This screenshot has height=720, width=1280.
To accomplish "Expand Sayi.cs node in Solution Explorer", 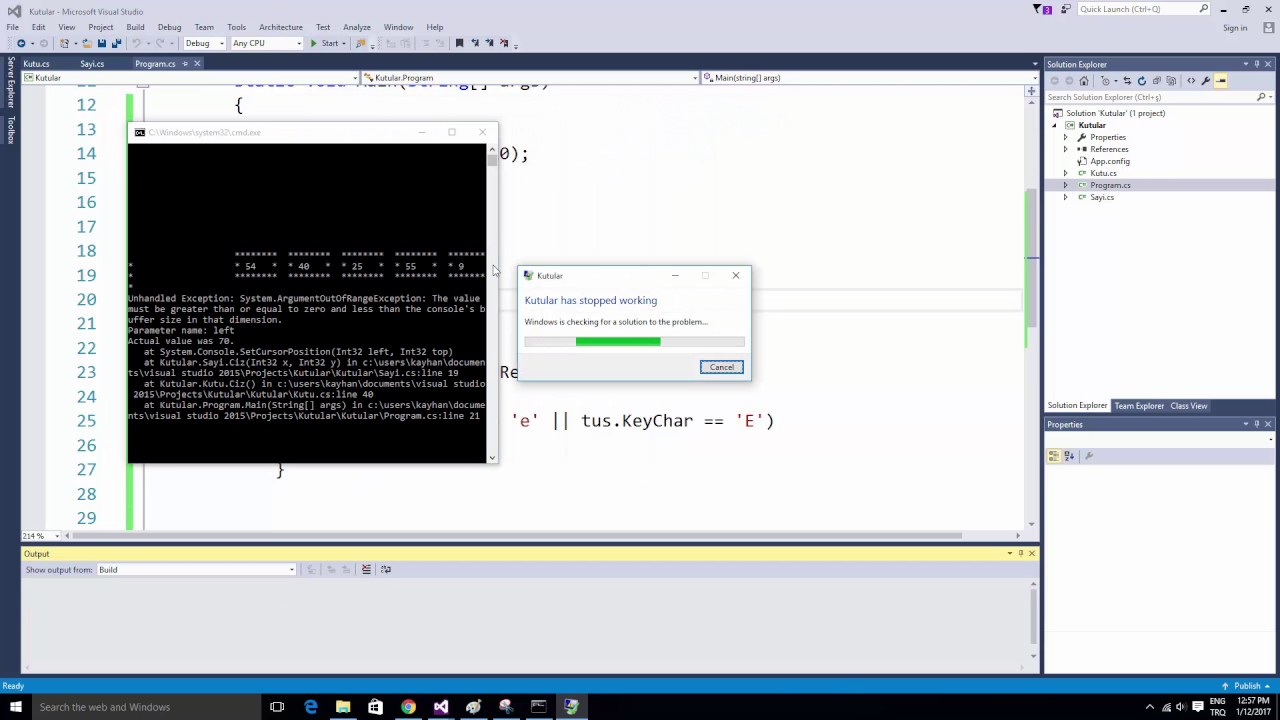I will tap(1065, 197).
